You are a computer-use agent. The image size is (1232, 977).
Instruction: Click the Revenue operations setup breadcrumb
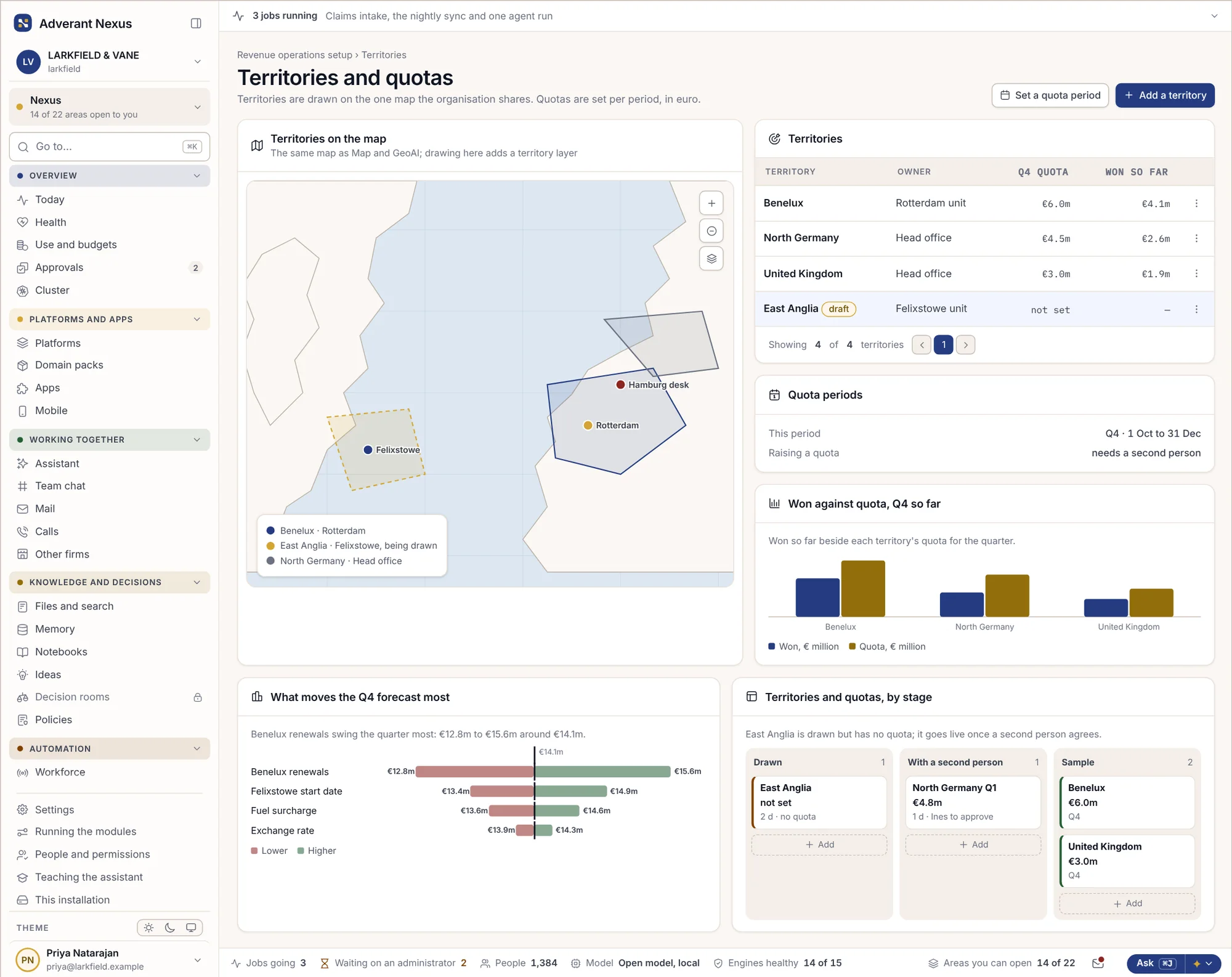pos(294,55)
